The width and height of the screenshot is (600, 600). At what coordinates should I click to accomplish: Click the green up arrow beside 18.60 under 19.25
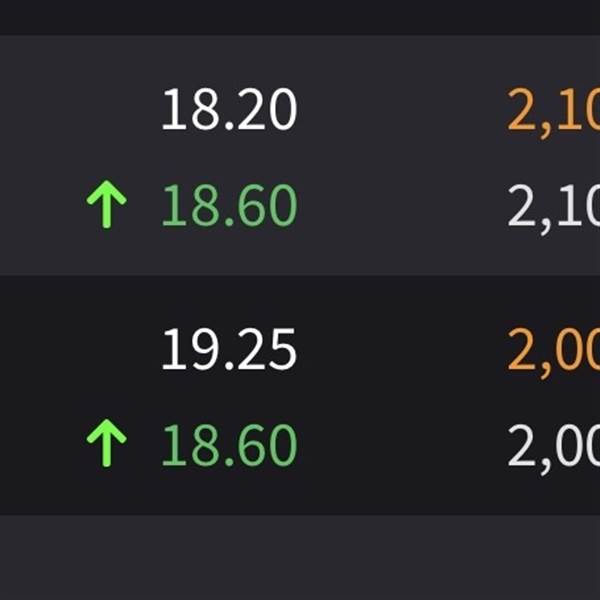(106, 445)
